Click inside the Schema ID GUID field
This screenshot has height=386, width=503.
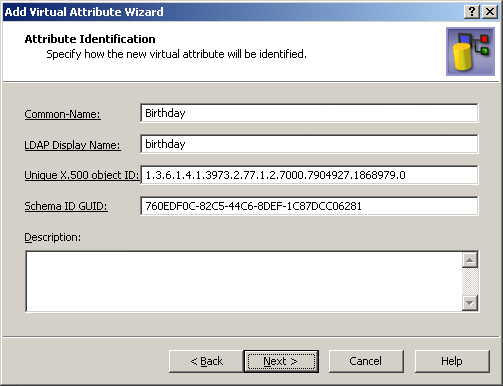(x=309, y=206)
